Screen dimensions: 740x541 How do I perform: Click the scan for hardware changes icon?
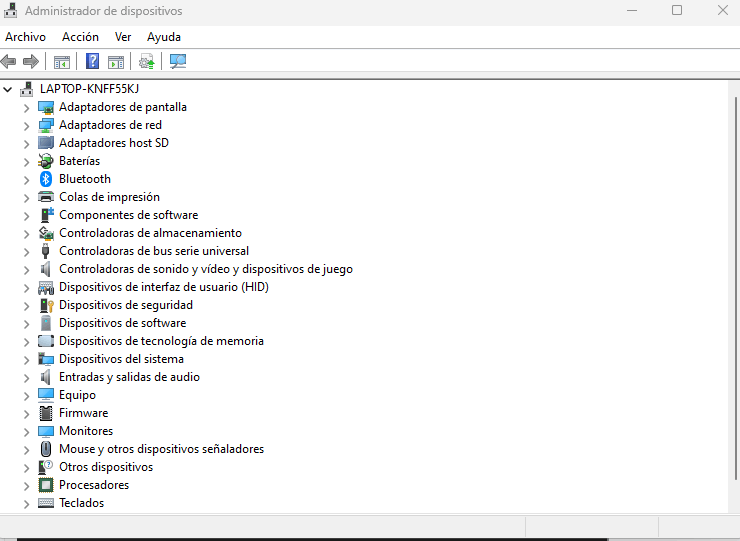point(178,61)
